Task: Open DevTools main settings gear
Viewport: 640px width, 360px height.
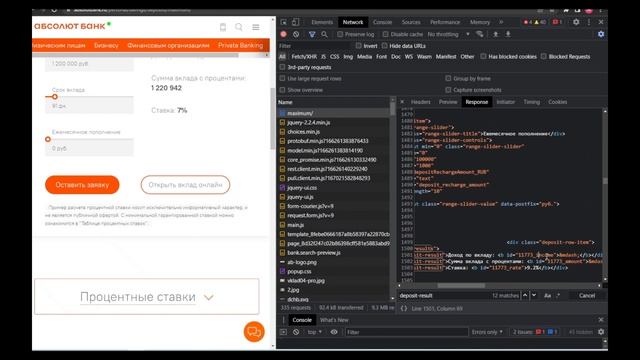Action: click(576, 22)
